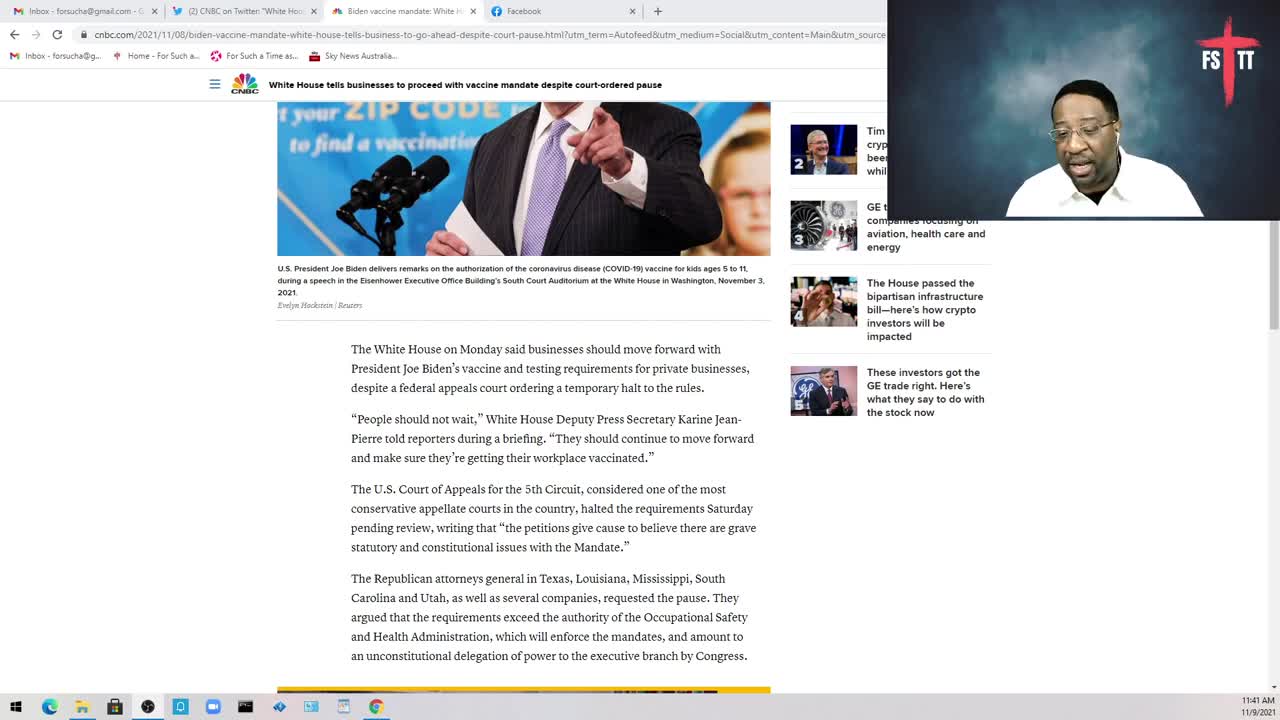Open Microsoft Store from the taskbar
1280x720 pixels.
pos(115,707)
